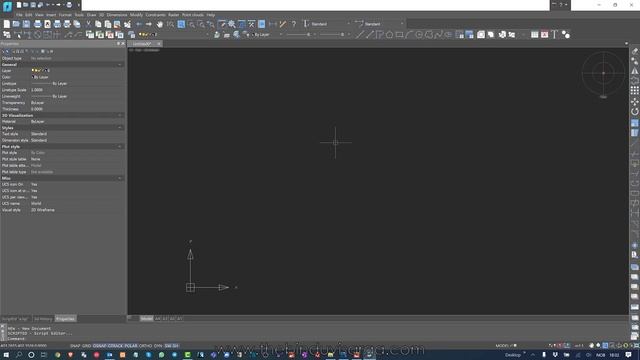The image size is (640, 360).
Task: Select the Line drawing tool
Action: pyautogui.click(x=359, y=35)
